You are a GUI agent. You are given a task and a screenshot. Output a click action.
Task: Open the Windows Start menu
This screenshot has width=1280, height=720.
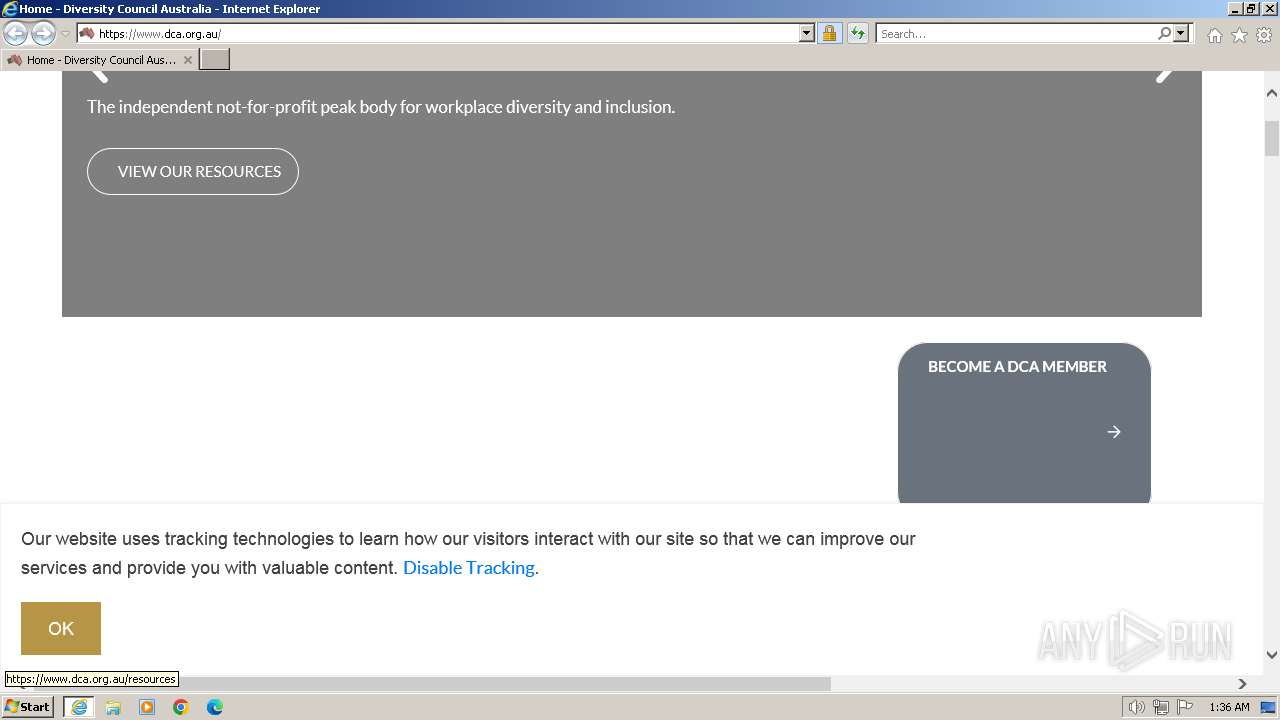(x=27, y=707)
